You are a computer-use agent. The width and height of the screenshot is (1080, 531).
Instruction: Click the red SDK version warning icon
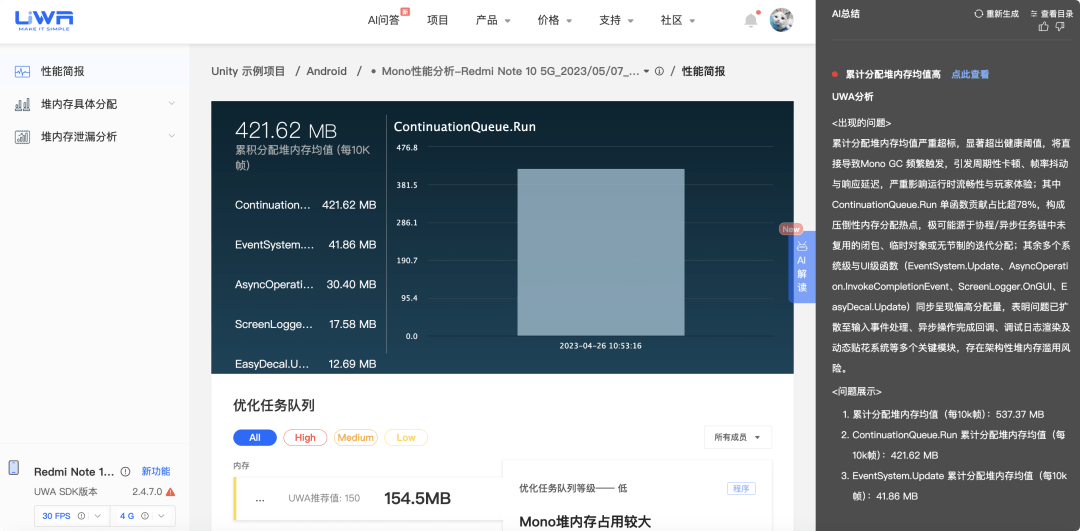tap(170, 492)
